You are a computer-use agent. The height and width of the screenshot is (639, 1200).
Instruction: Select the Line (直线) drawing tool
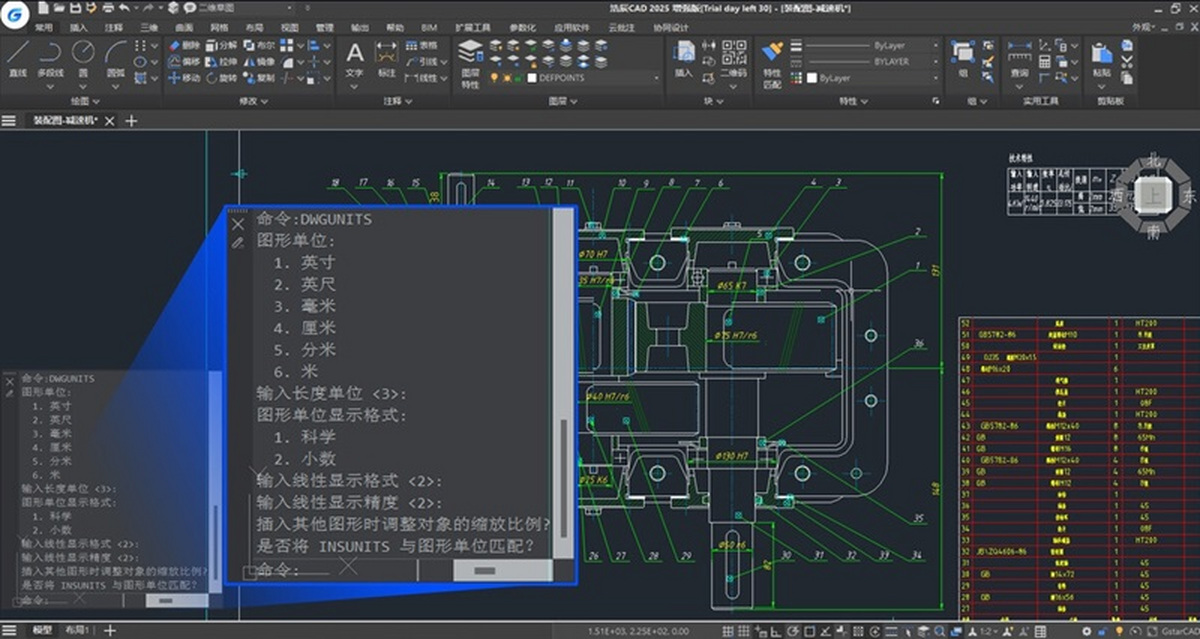point(20,50)
